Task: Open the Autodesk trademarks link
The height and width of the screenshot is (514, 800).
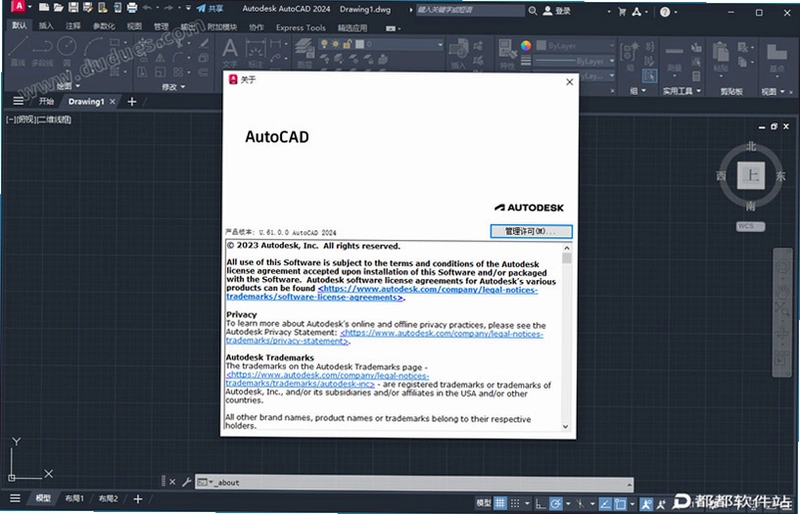Action: pyautogui.click(x=327, y=380)
